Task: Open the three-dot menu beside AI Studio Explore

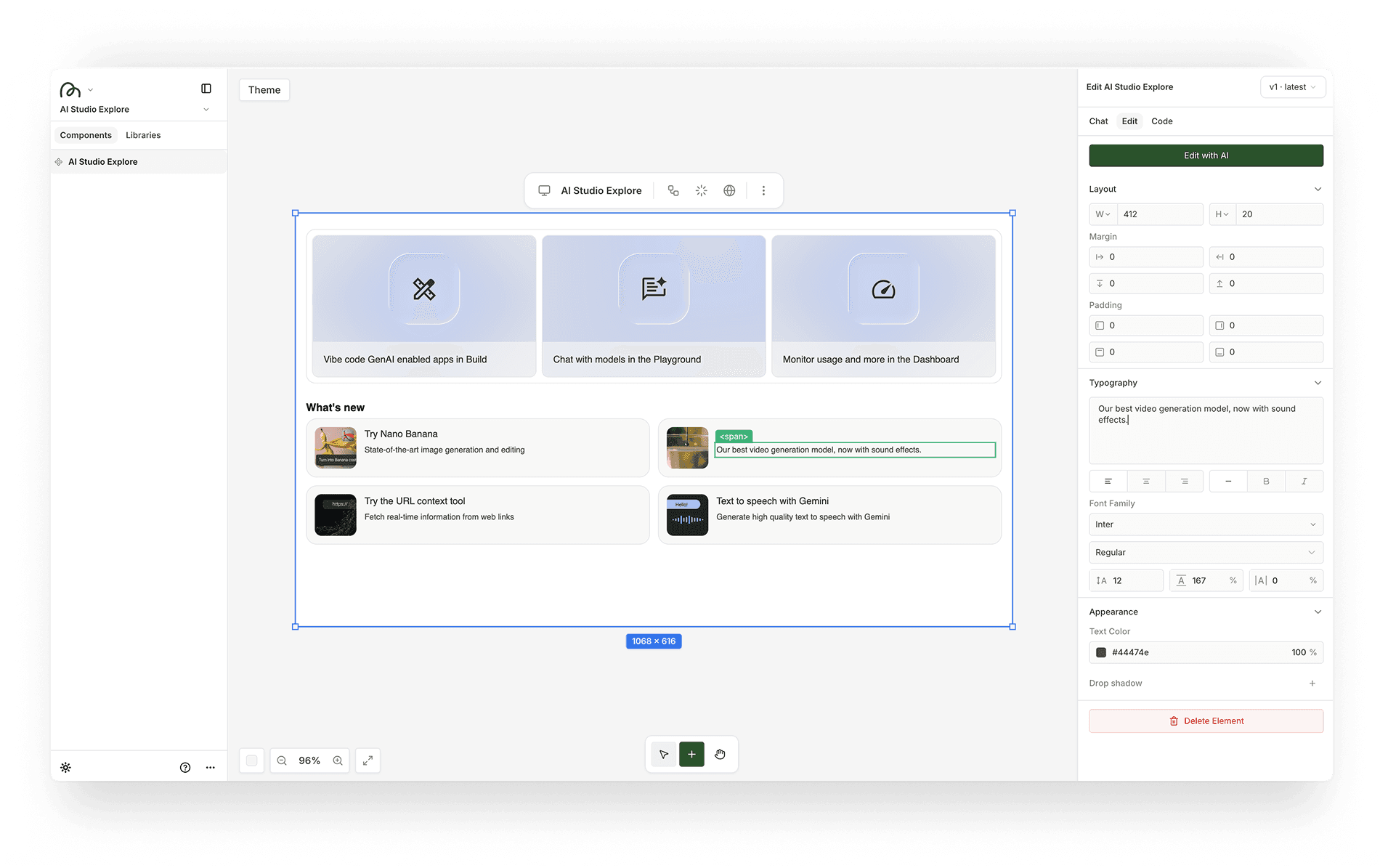Action: pyautogui.click(x=763, y=190)
